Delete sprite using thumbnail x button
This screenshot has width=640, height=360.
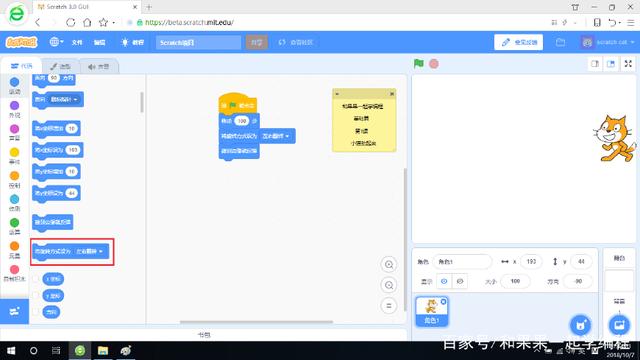click(444, 302)
